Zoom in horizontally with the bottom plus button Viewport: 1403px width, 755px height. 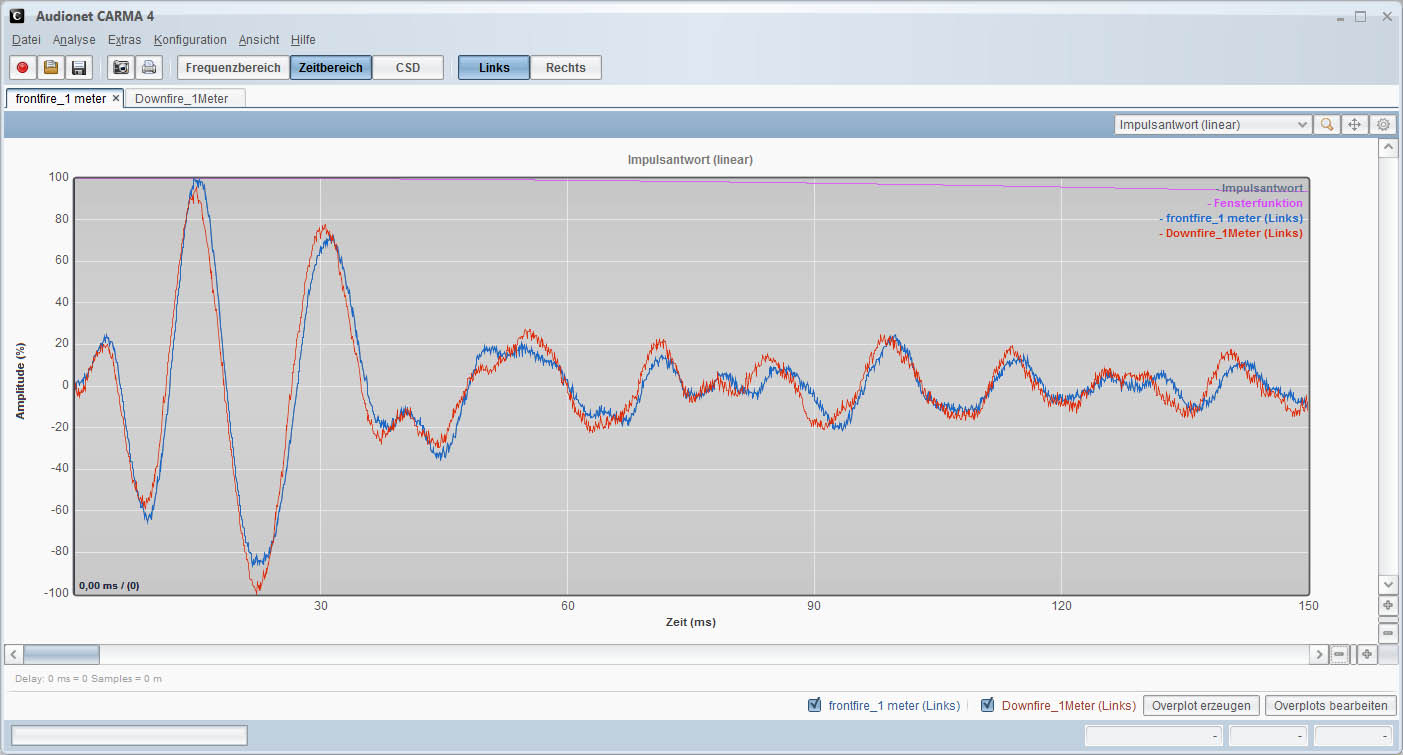click(1366, 654)
